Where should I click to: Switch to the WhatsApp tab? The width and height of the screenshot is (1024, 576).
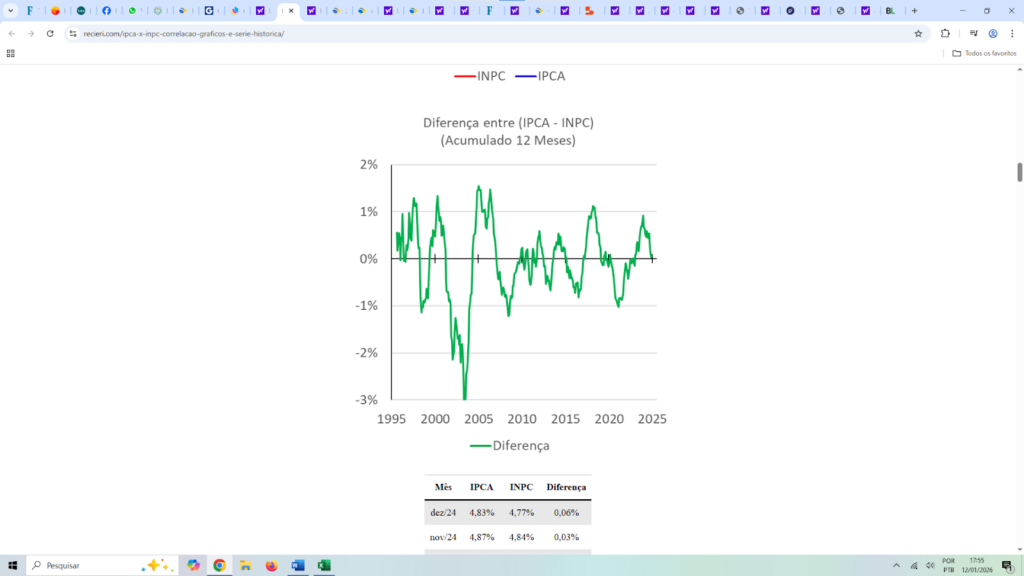(x=131, y=11)
